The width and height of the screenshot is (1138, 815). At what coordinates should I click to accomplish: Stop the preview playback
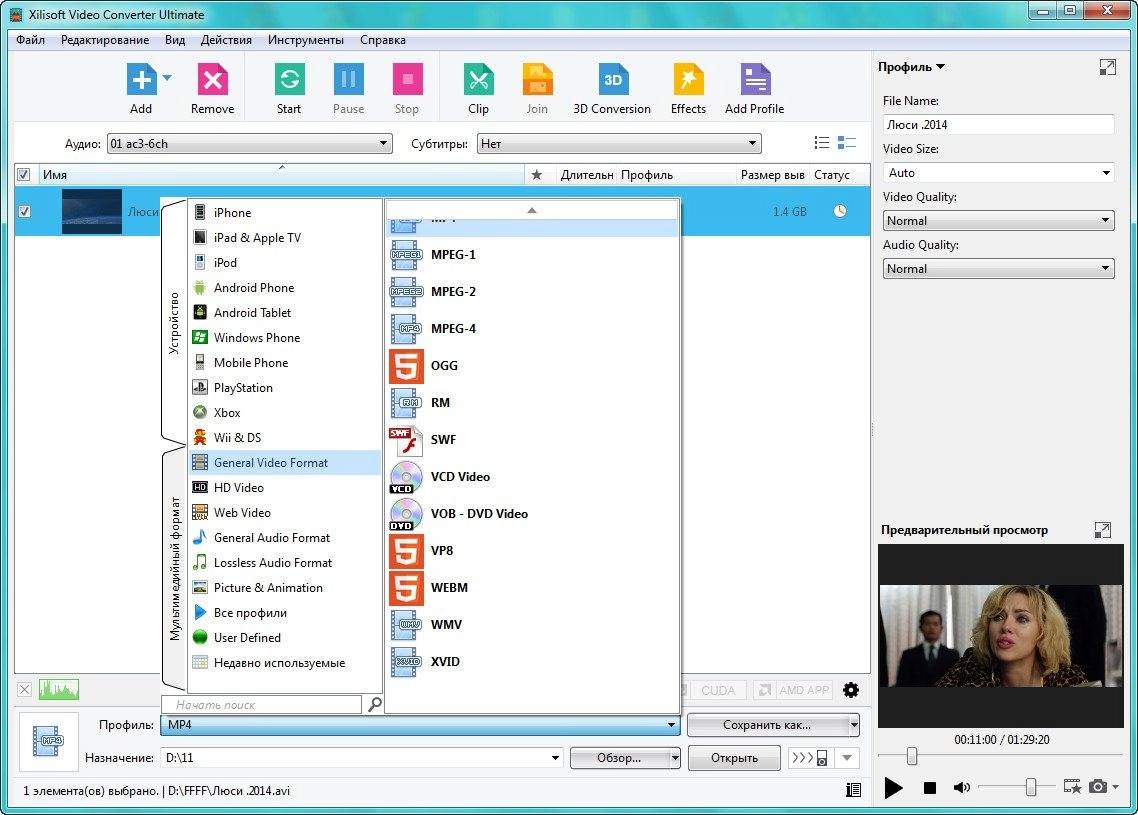coord(930,787)
